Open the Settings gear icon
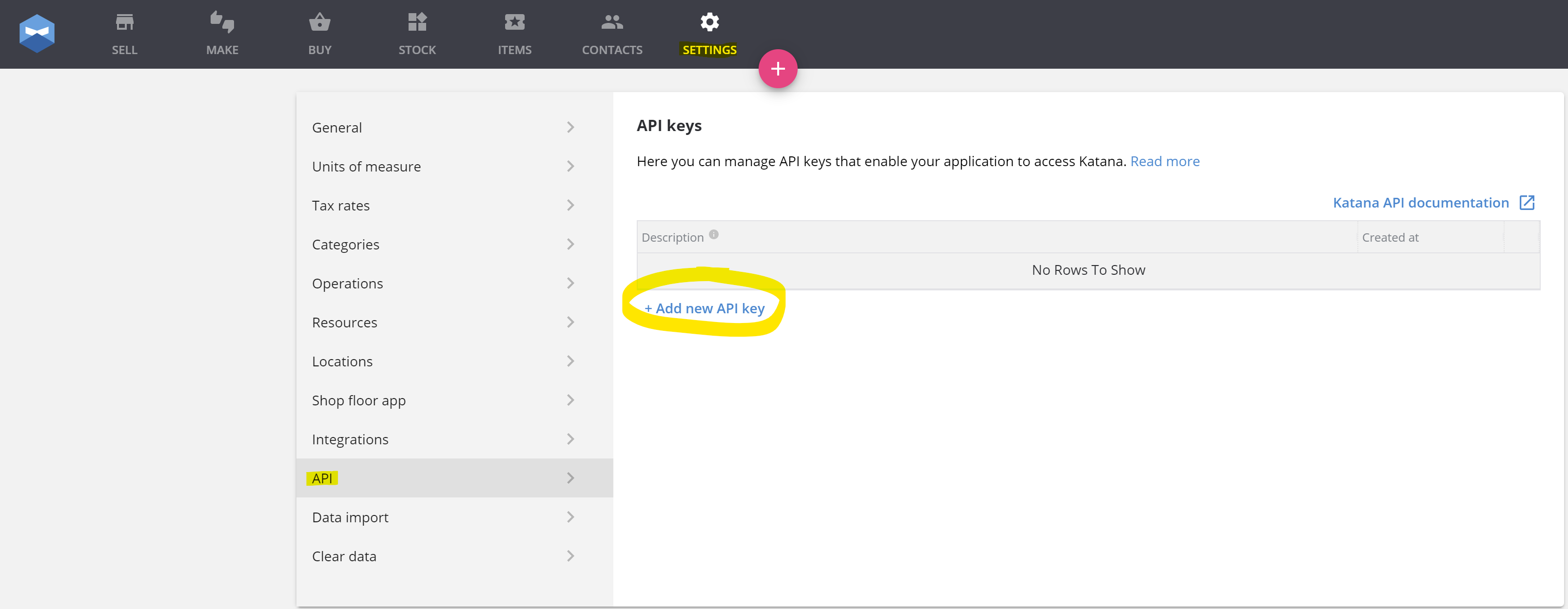This screenshot has width=1568, height=609. click(x=710, y=22)
